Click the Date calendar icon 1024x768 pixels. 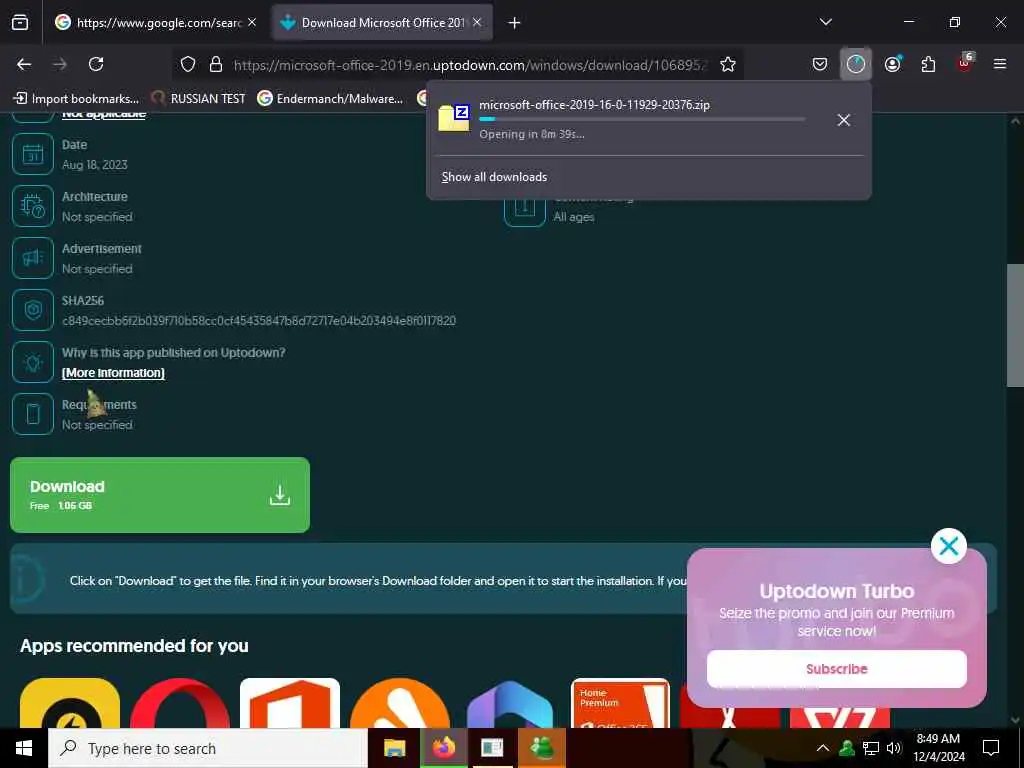(x=33, y=154)
